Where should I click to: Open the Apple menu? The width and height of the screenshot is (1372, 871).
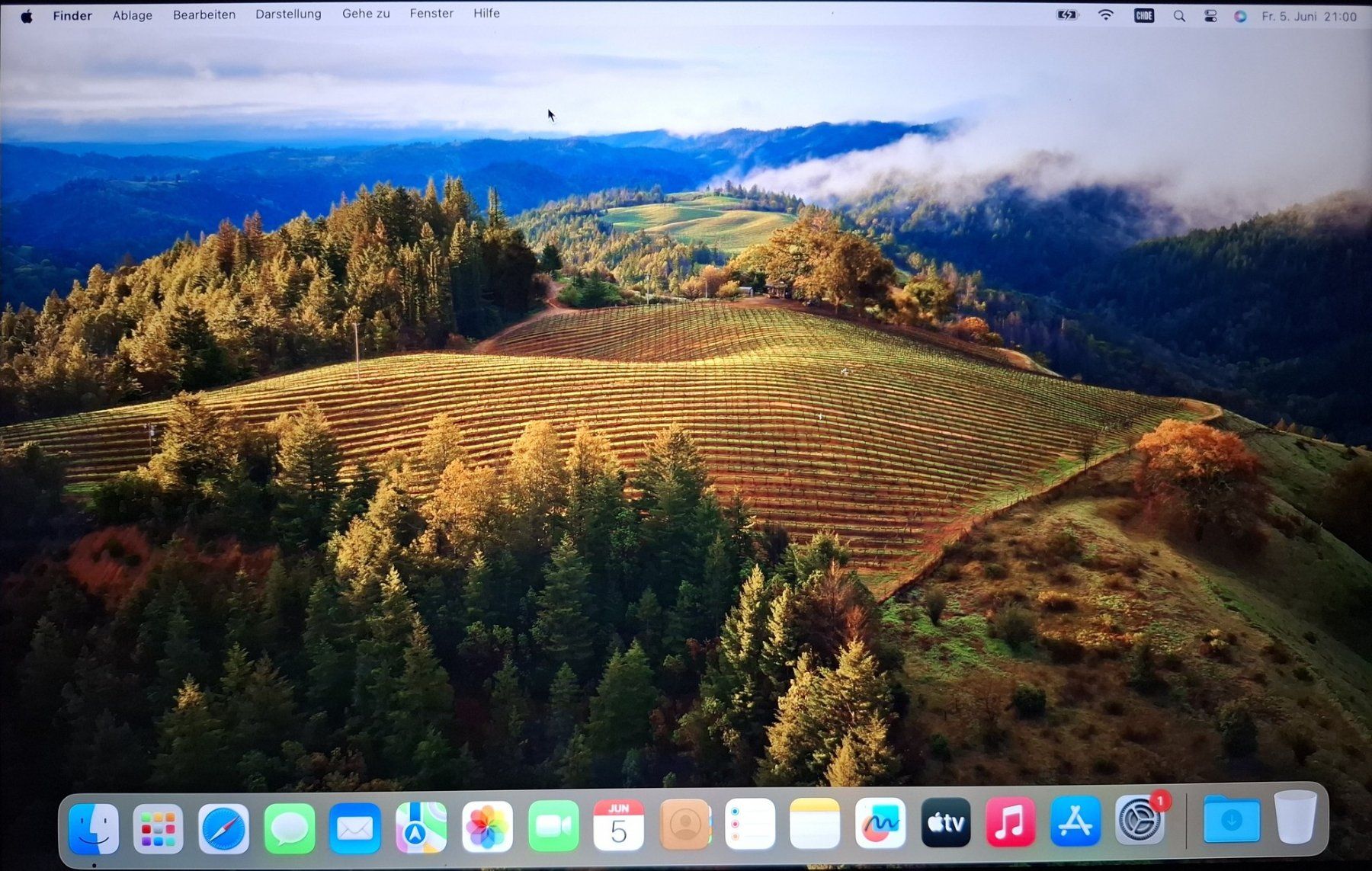pos(27,16)
